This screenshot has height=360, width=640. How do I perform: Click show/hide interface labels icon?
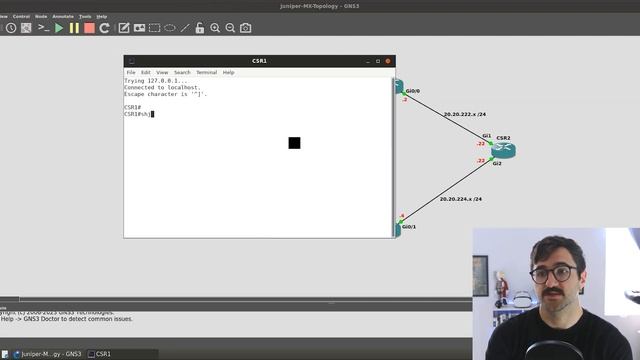[26, 28]
